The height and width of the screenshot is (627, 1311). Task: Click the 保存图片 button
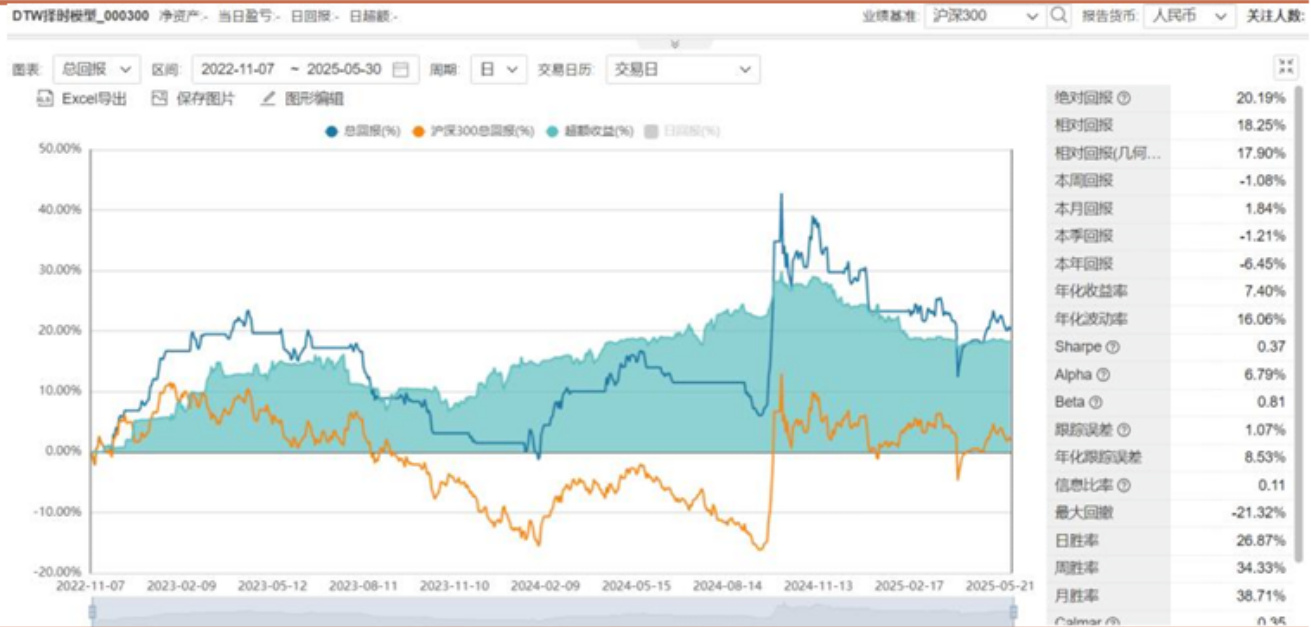point(195,99)
